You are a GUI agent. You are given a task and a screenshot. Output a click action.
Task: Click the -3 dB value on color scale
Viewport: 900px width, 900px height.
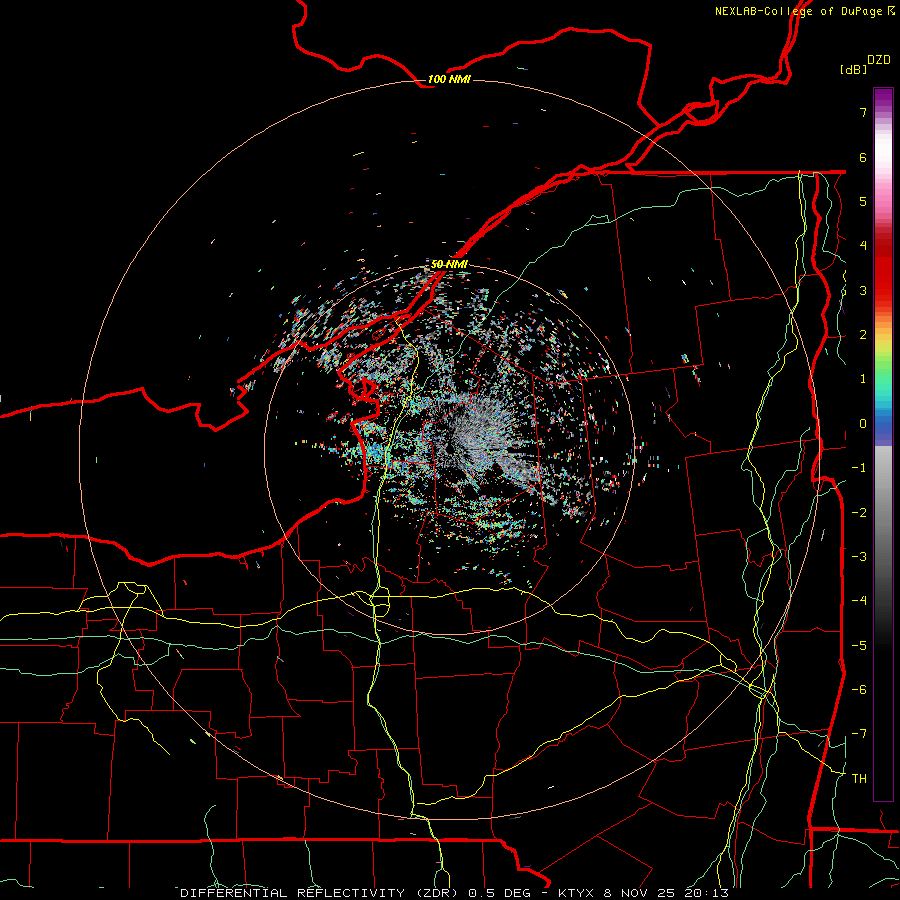click(859, 557)
